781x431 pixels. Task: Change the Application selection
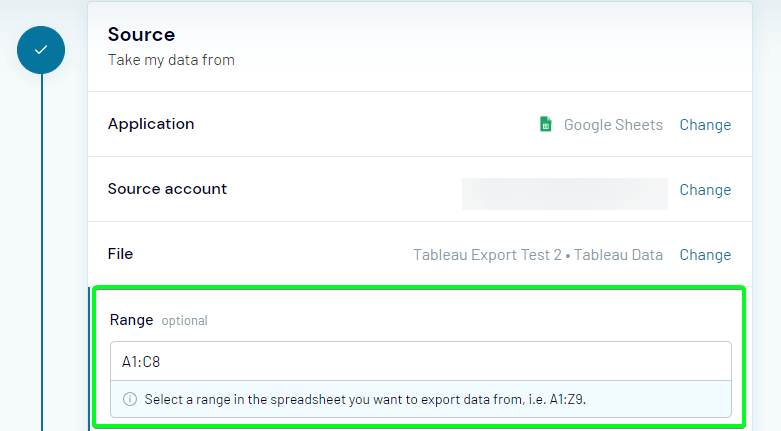click(705, 125)
